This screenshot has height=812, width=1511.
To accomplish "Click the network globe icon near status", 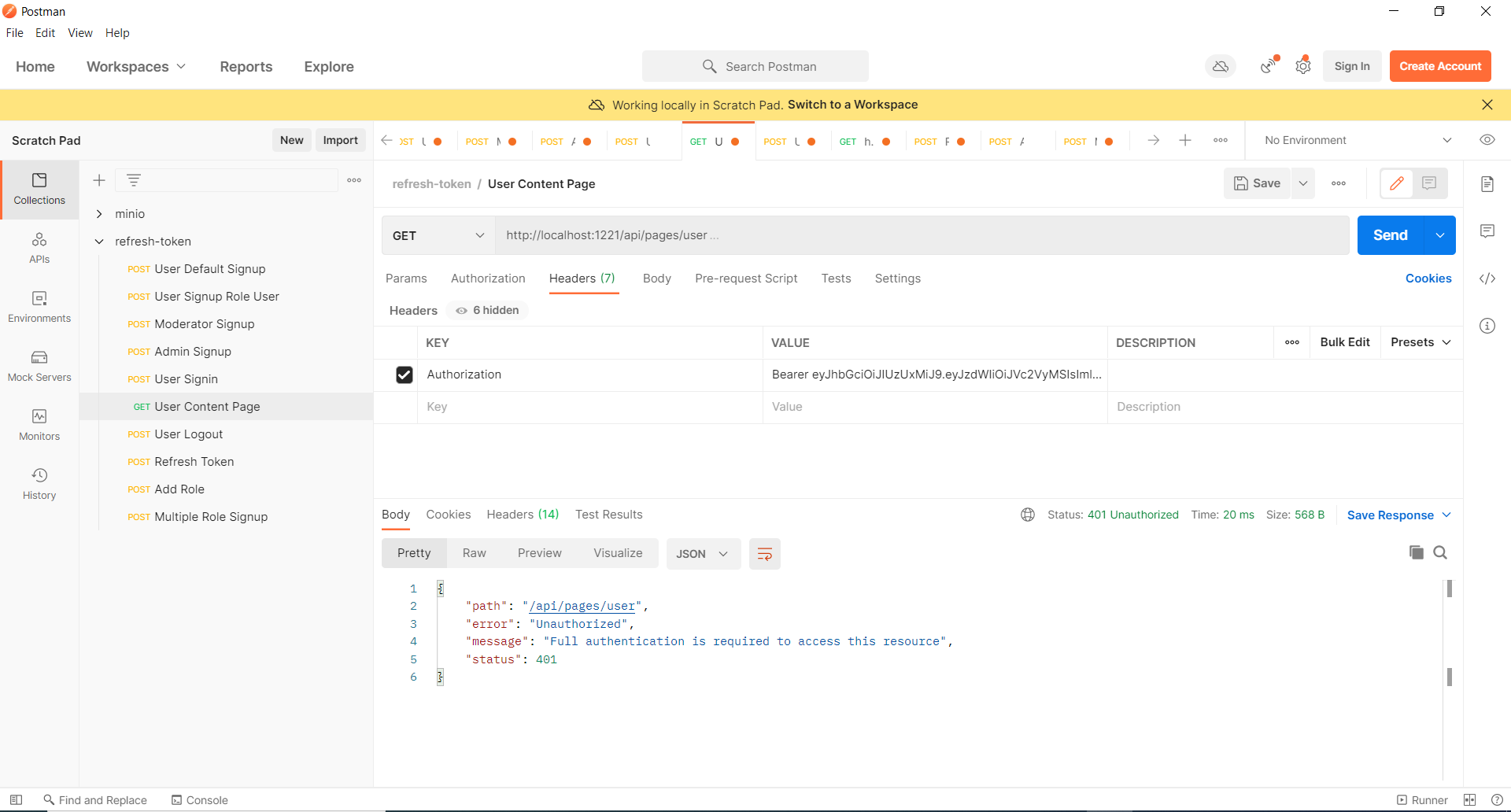I will coord(1028,515).
